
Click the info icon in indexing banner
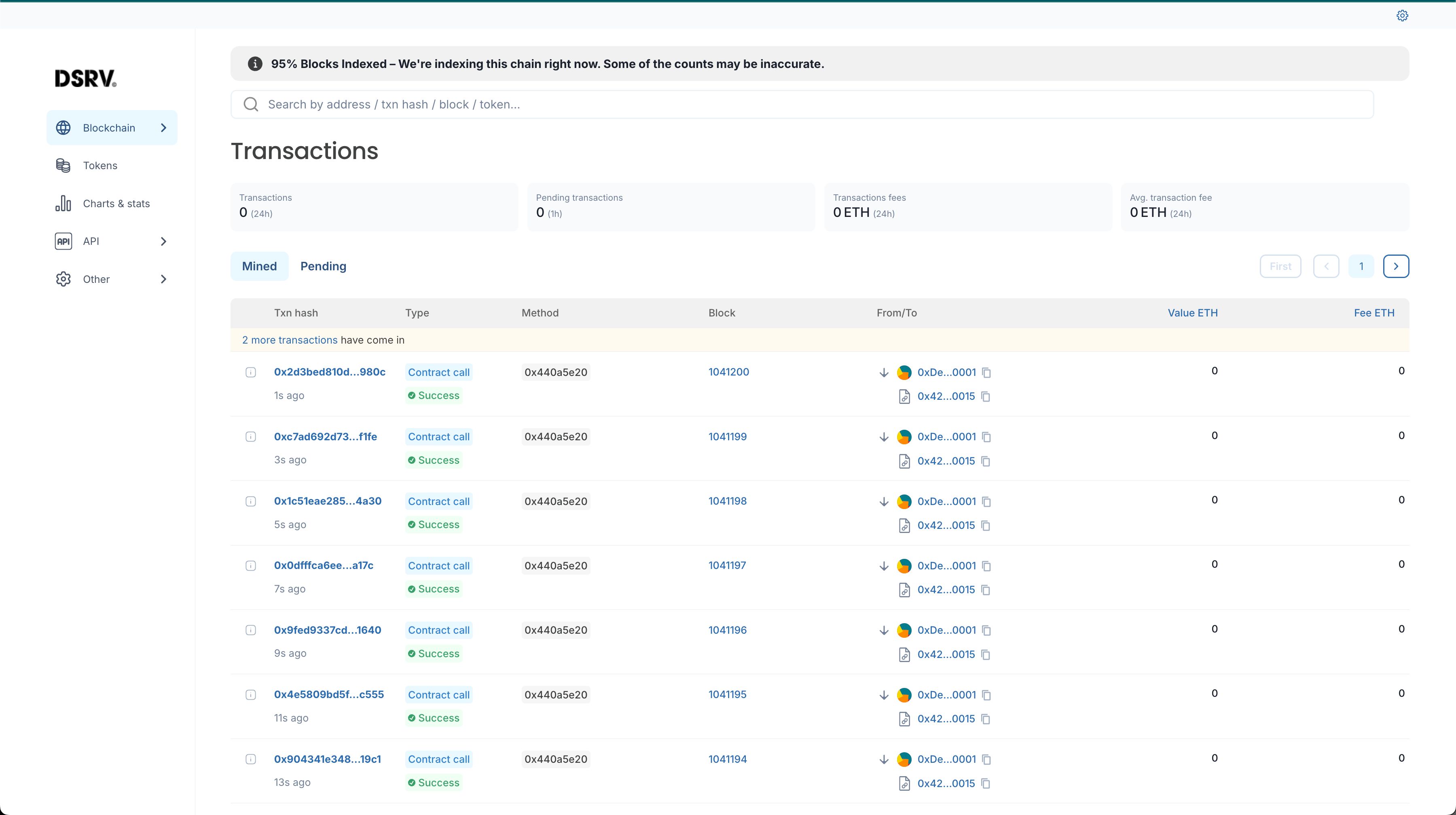click(x=255, y=64)
